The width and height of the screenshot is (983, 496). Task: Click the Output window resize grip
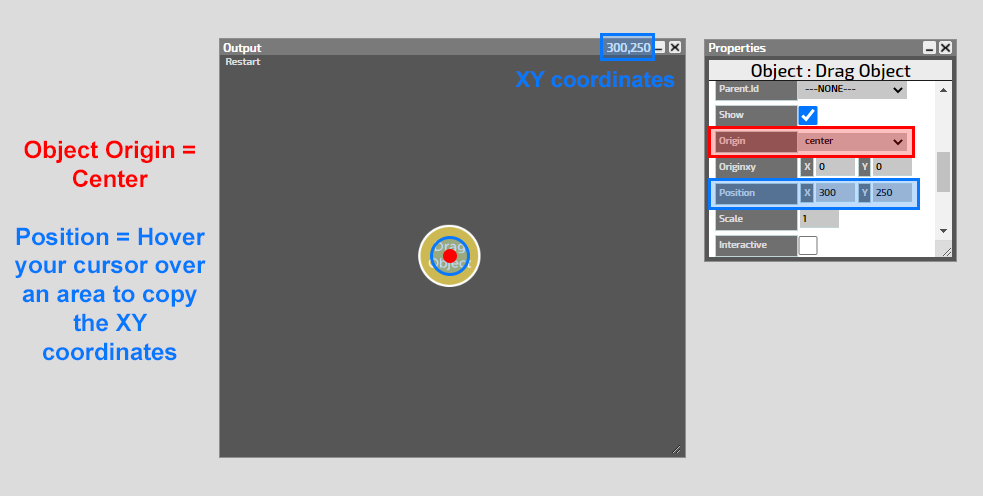[677, 449]
